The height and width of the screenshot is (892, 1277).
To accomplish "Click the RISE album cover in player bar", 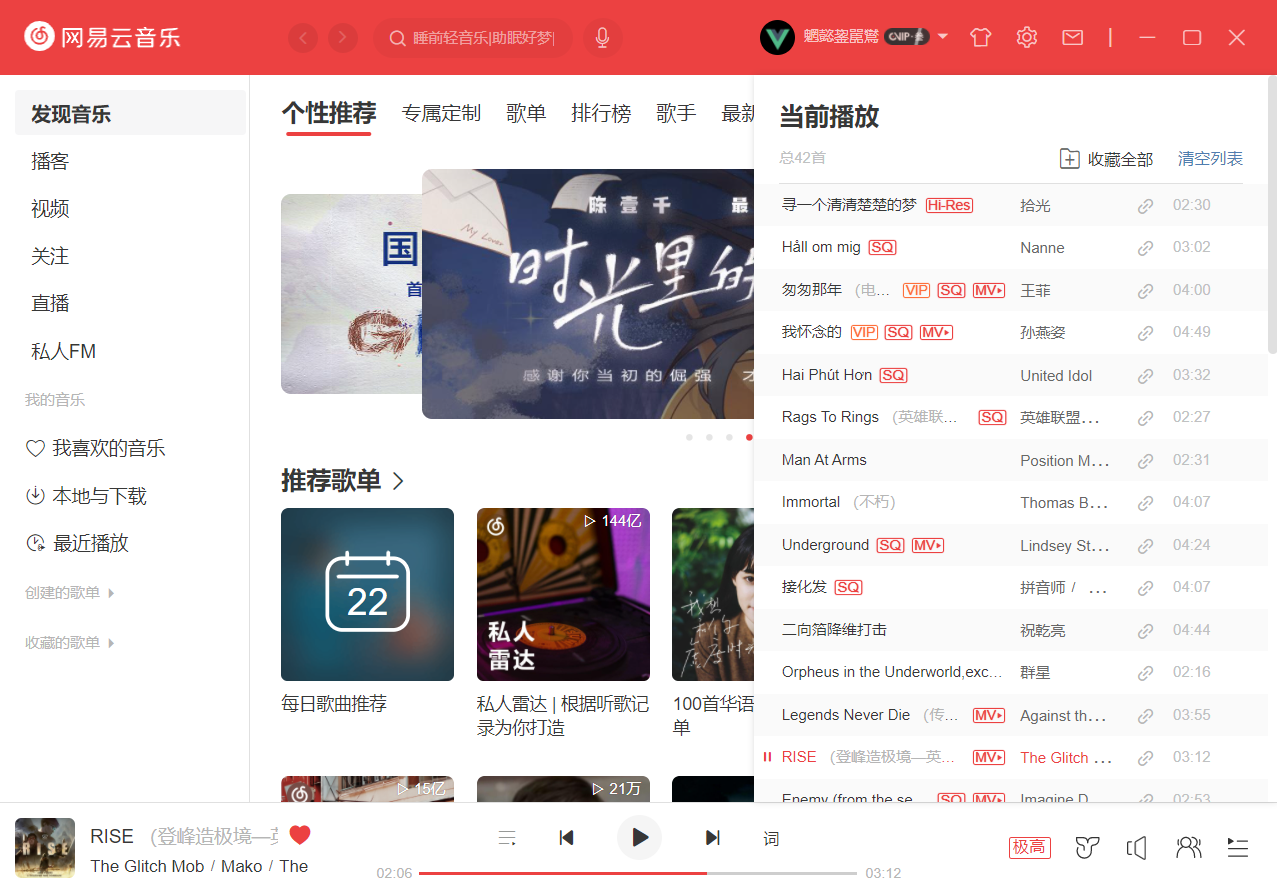I will (x=45, y=848).
